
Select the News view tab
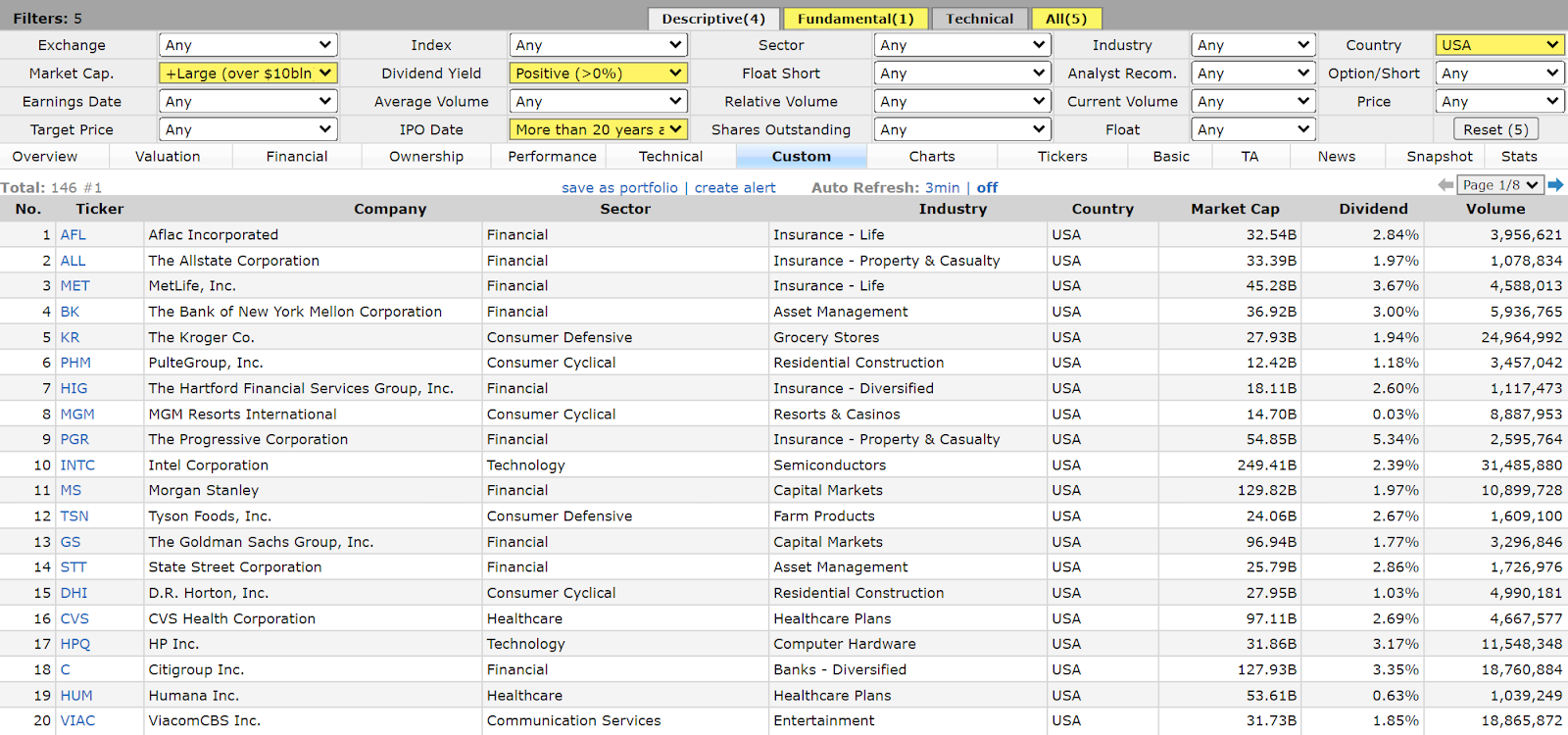pyautogui.click(x=1337, y=157)
